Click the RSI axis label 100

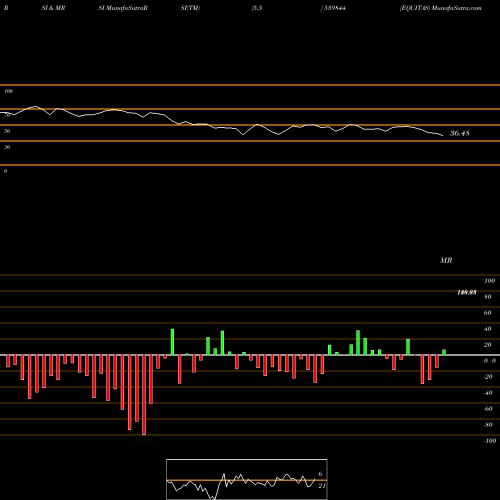(9, 91)
